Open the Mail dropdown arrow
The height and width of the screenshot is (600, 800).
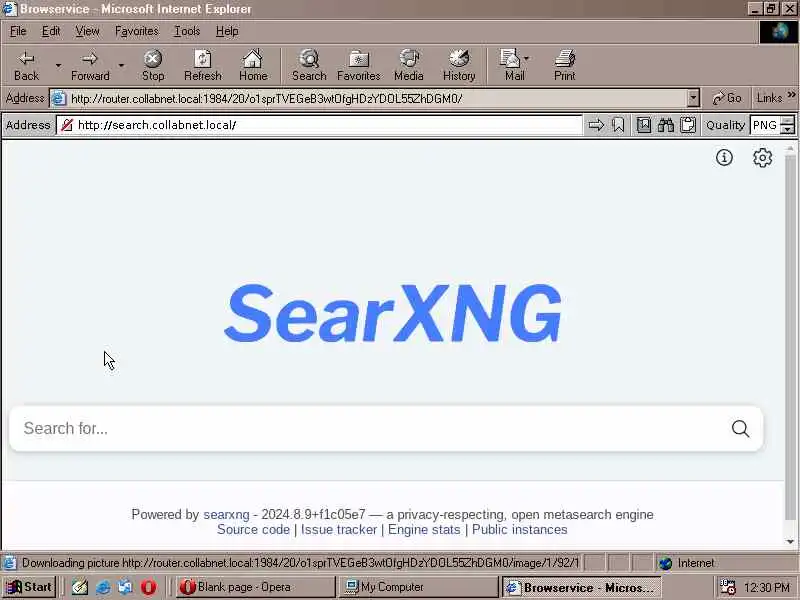click(528, 58)
